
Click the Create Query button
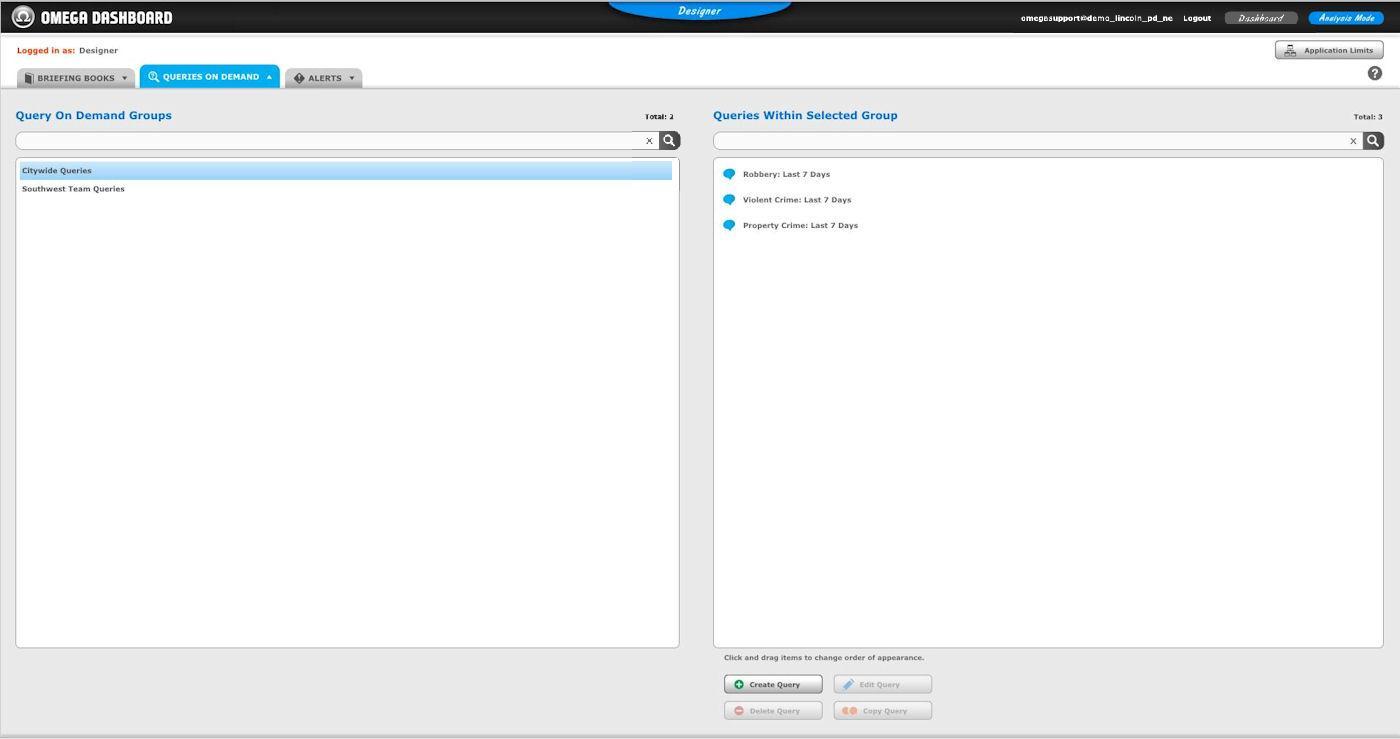click(x=773, y=684)
